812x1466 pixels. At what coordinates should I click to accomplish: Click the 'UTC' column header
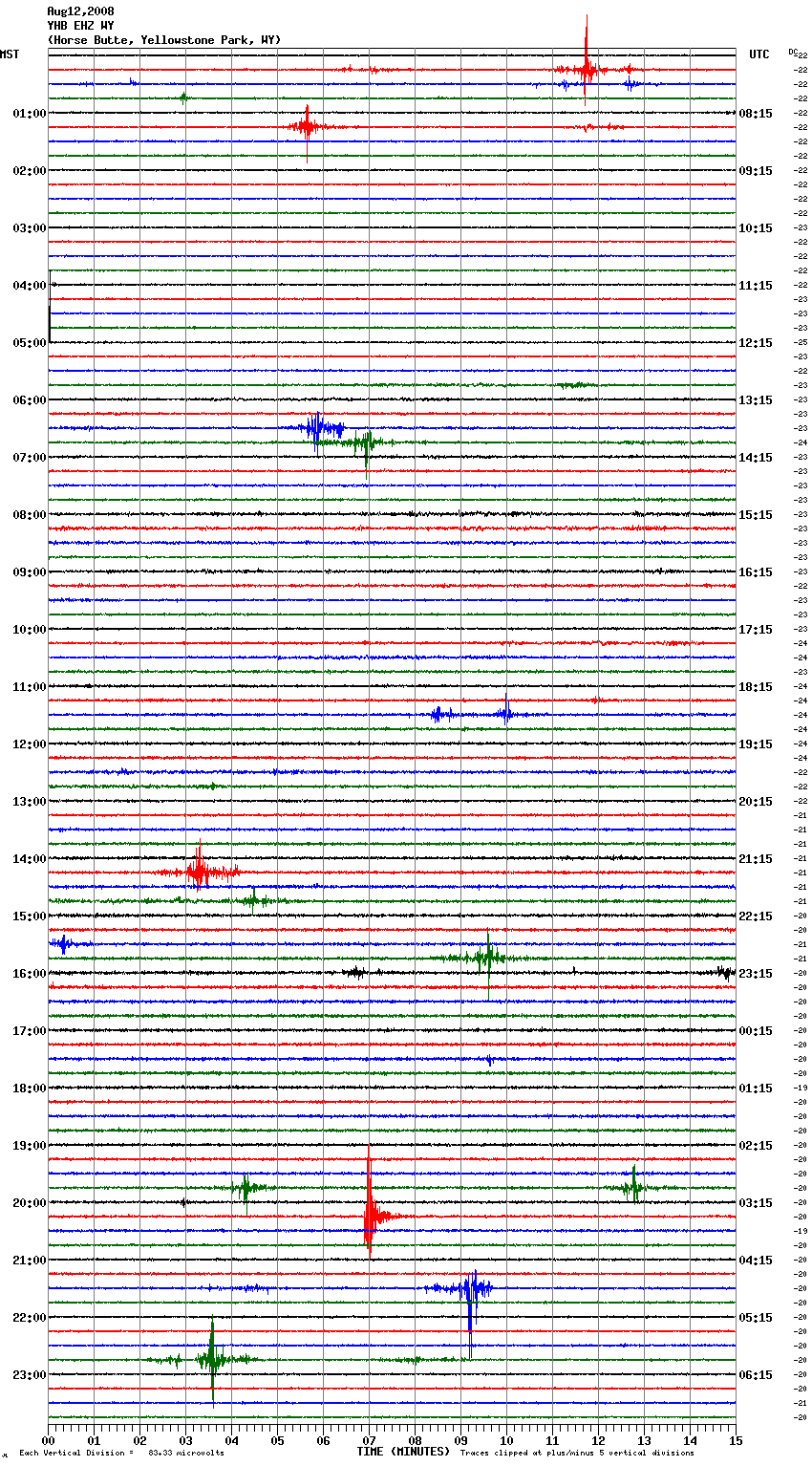[759, 54]
